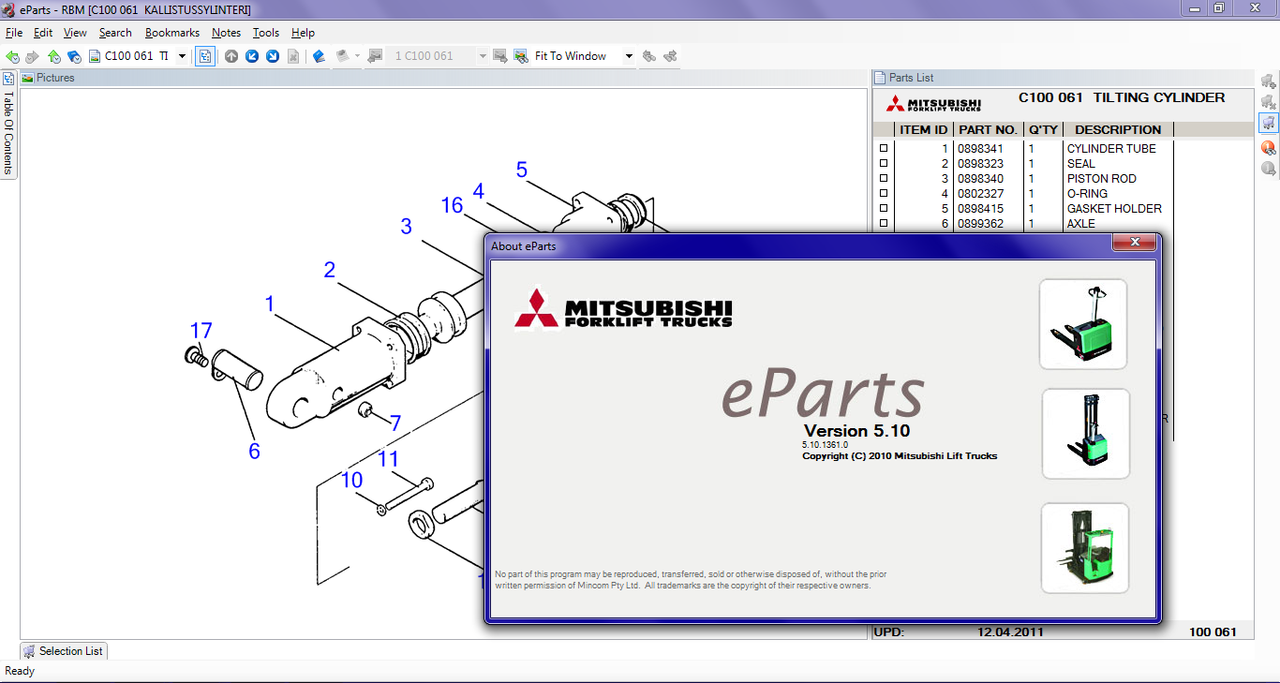This screenshot has height=683, width=1280.
Task: Click the blue arrow history icon
Action: (74, 57)
